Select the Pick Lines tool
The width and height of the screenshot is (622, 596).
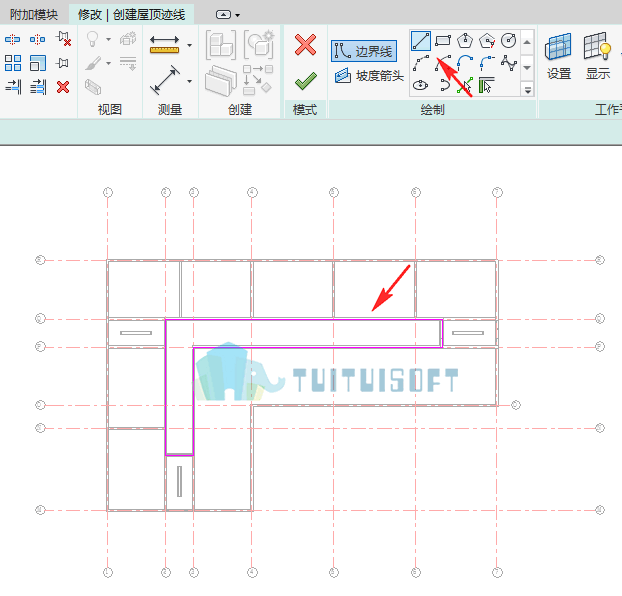coord(465,85)
